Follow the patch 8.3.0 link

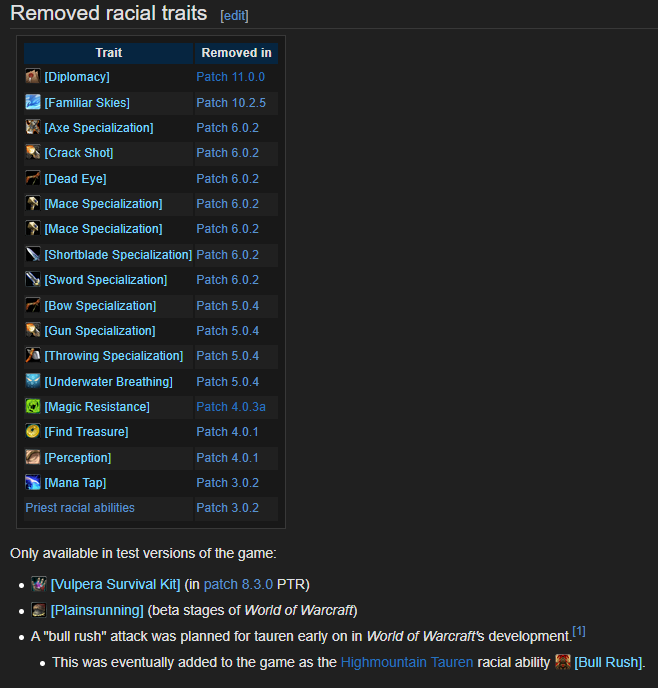[238, 584]
